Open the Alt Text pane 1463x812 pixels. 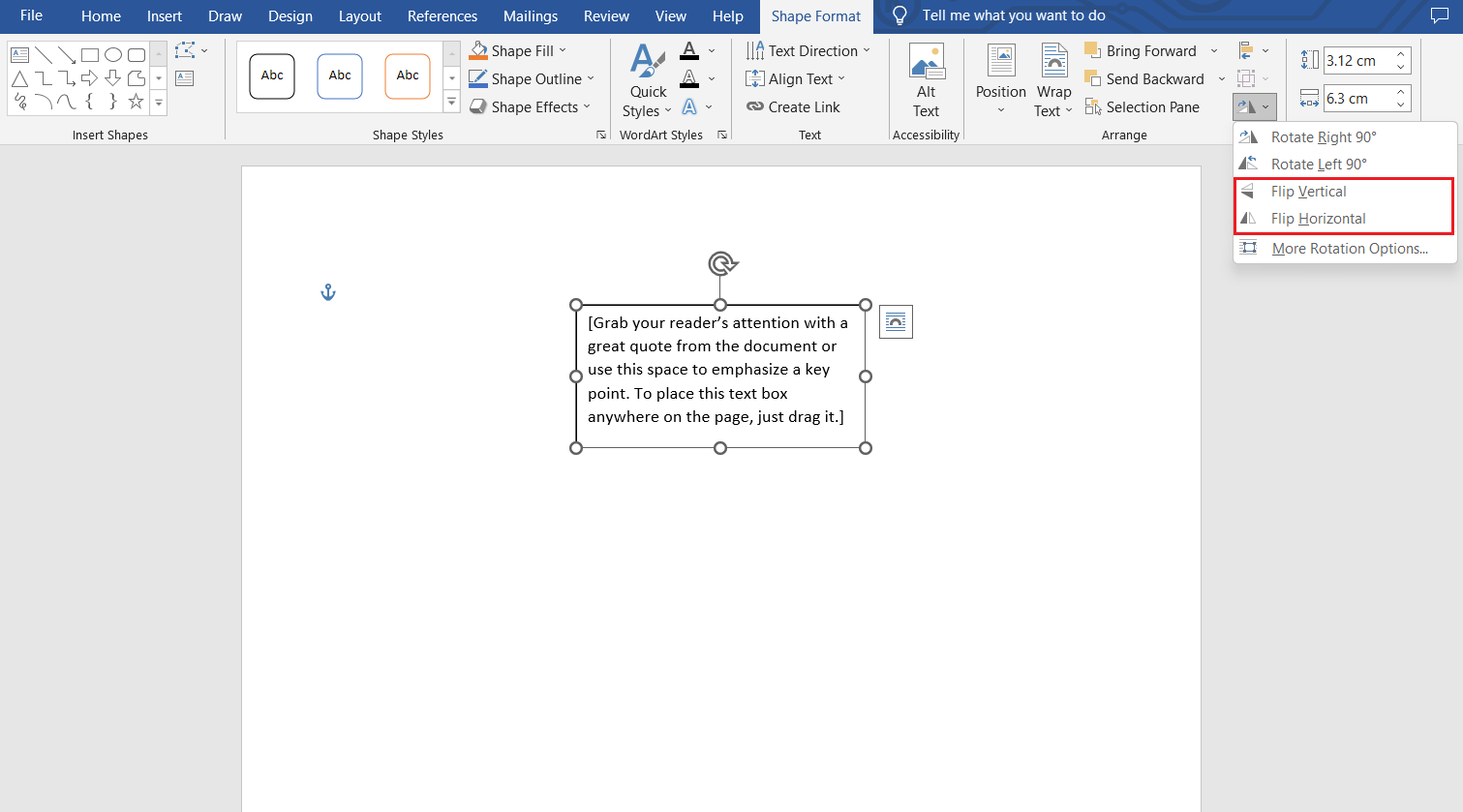[926, 81]
